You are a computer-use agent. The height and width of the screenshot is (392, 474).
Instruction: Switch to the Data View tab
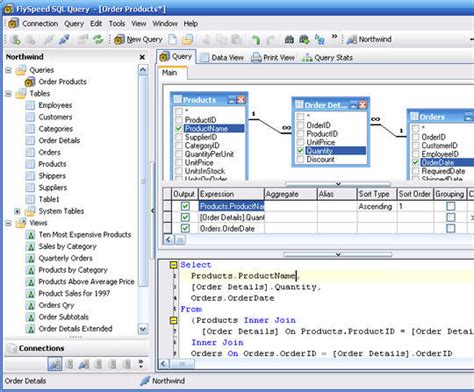point(222,58)
